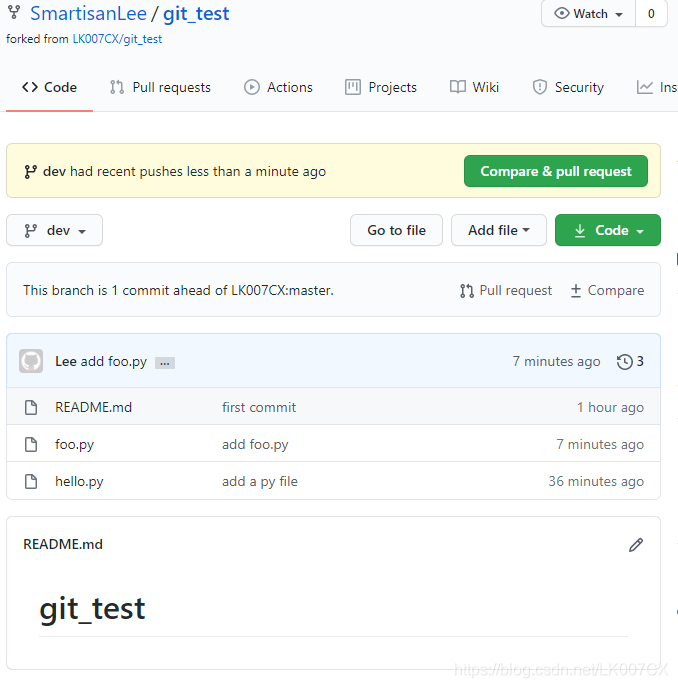Open commit history clock icon
This screenshot has width=678, height=688.
625,362
